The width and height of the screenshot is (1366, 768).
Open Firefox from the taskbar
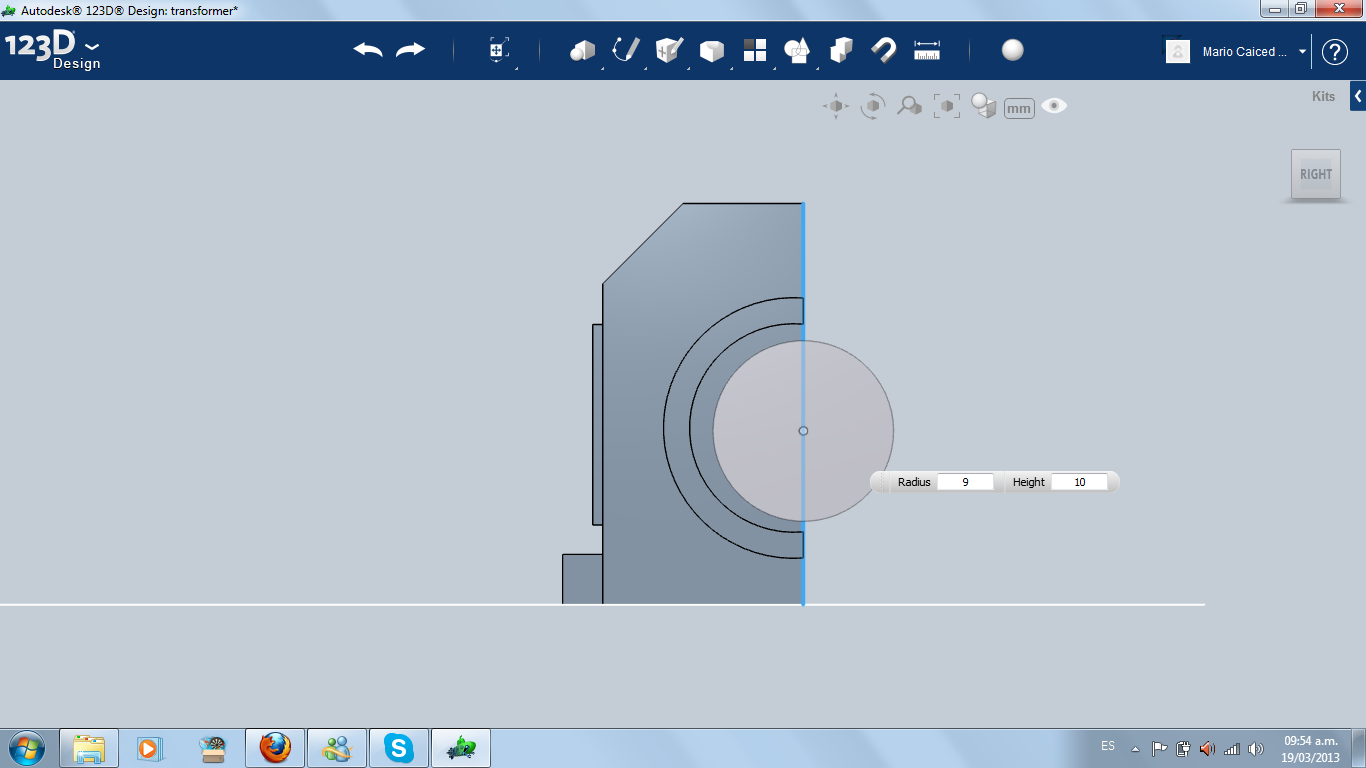point(275,748)
